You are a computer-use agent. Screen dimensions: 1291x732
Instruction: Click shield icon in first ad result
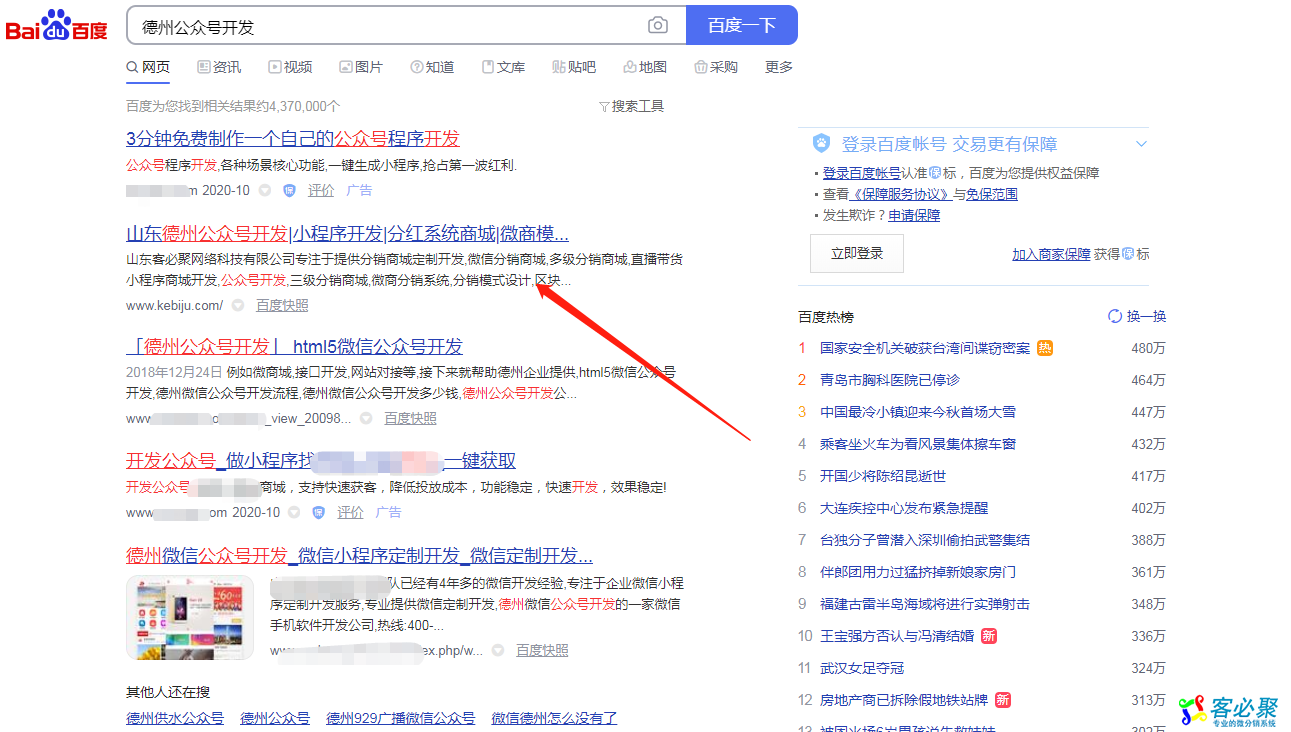(x=290, y=190)
